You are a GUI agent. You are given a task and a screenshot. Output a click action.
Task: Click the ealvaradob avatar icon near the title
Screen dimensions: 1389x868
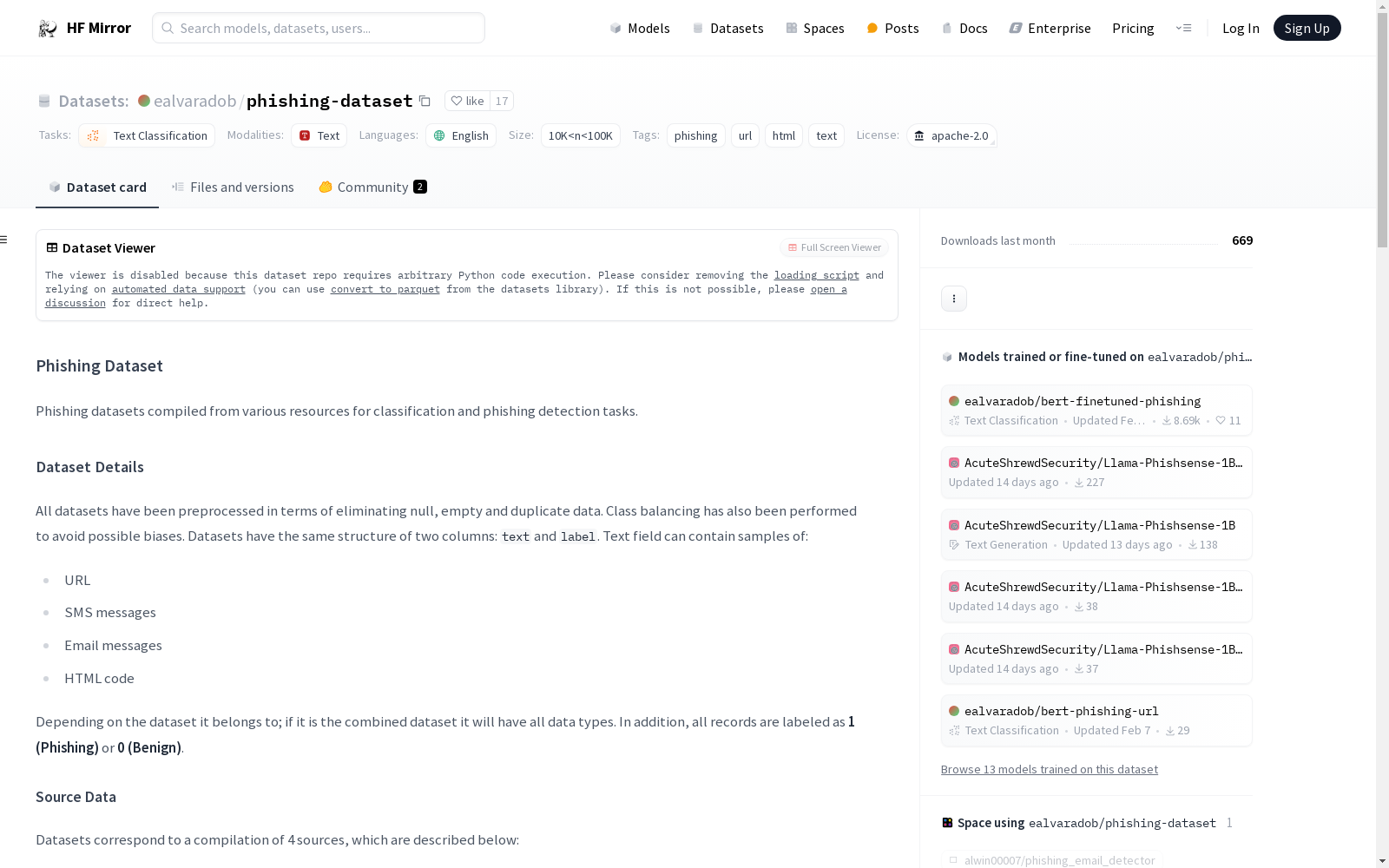[x=144, y=101]
